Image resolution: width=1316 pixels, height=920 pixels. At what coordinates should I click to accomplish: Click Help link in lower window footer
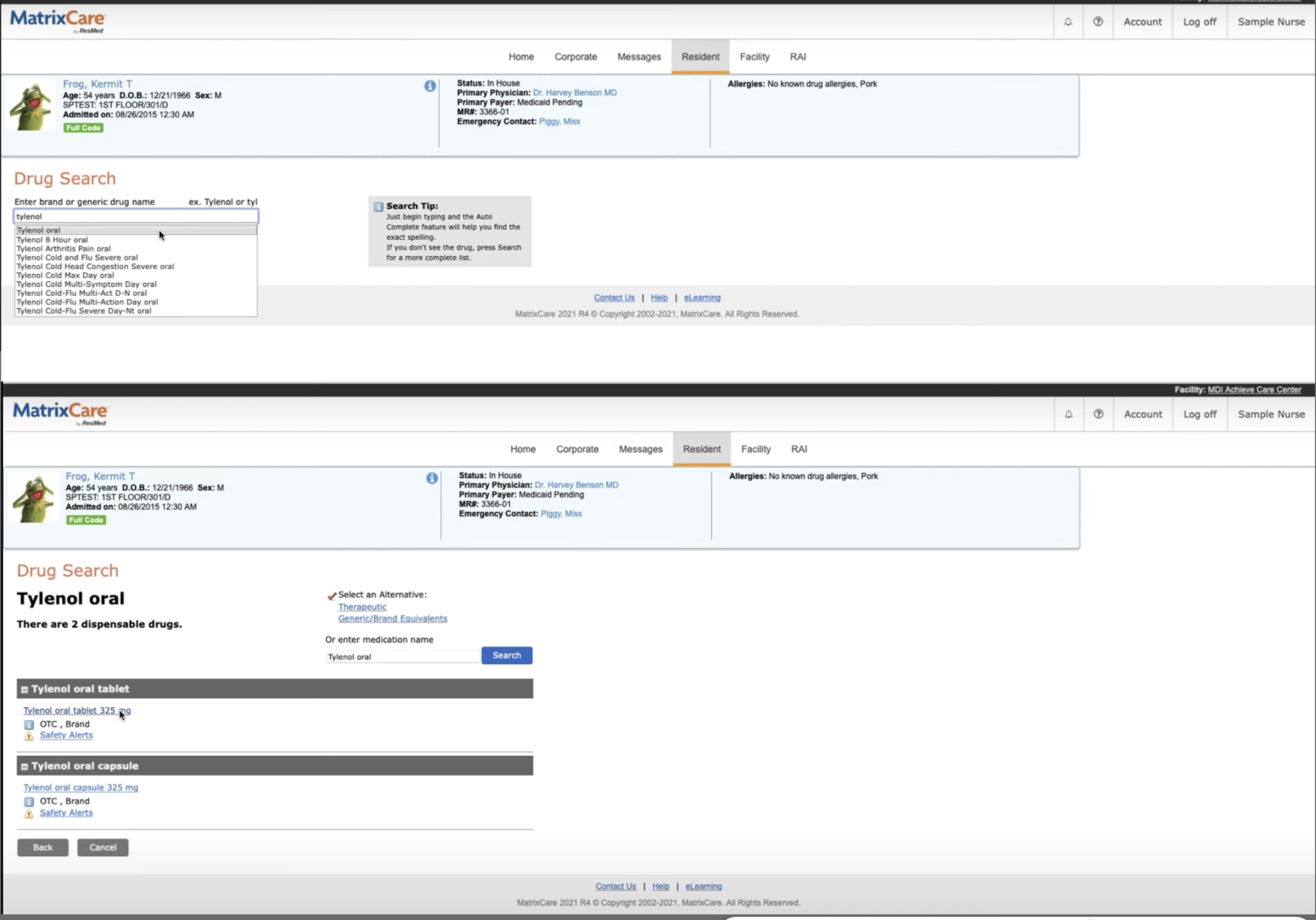(660, 887)
